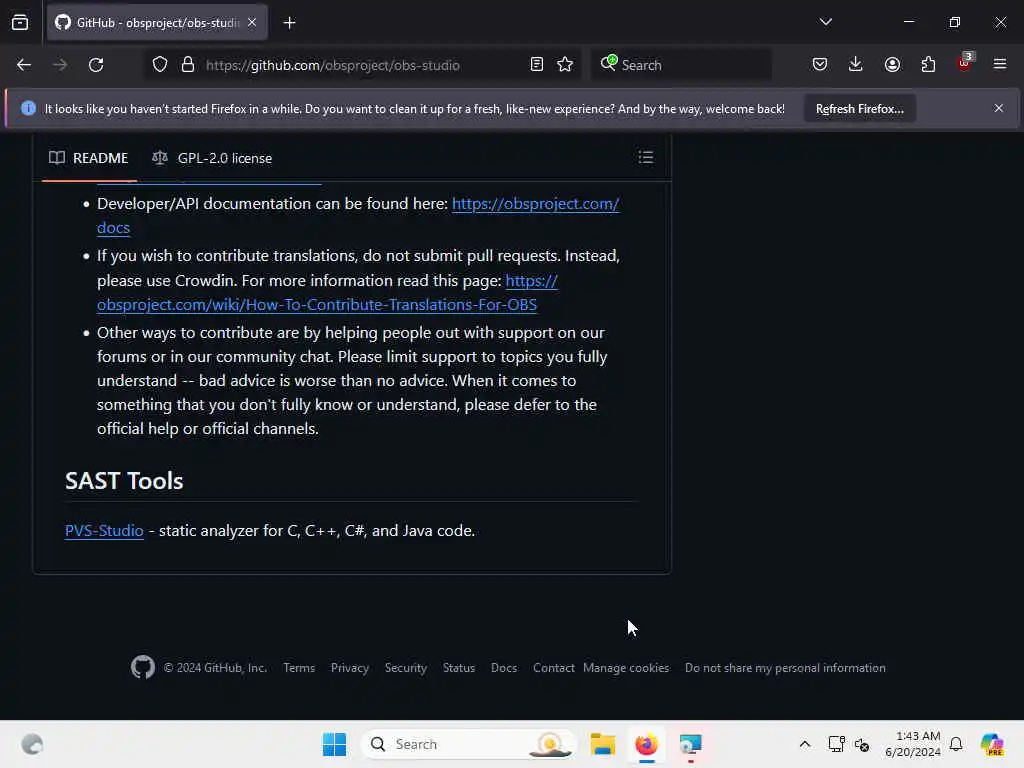This screenshot has width=1024, height=768.
Task: Click Refresh Firefox button
Action: (859, 109)
